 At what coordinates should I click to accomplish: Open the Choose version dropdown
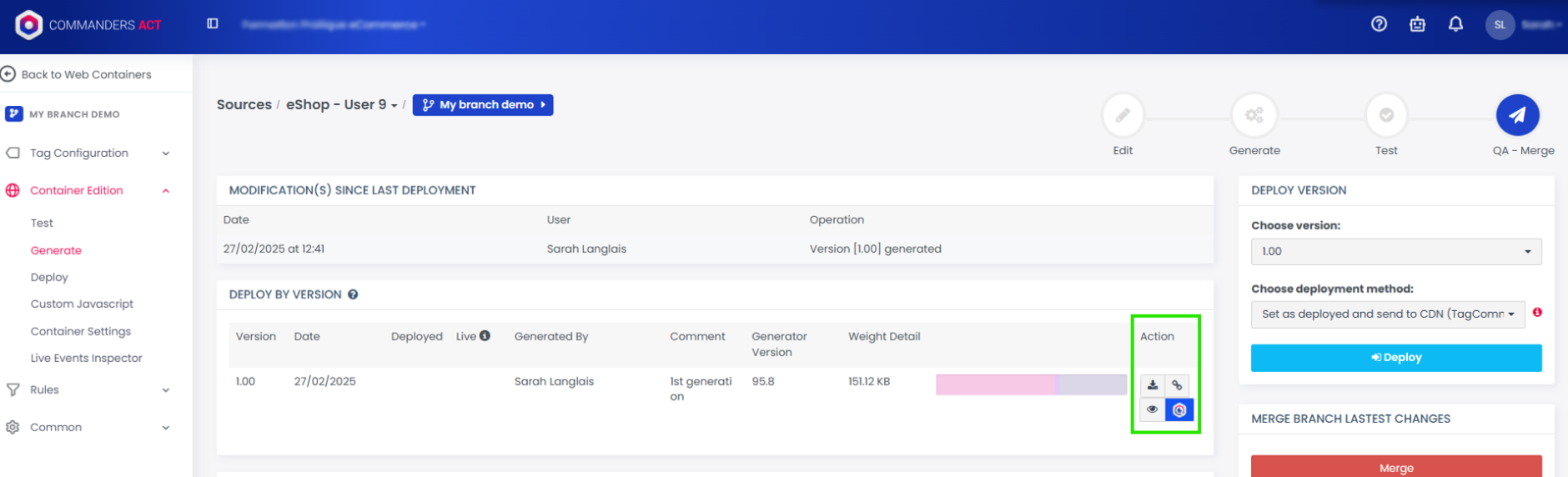[1395, 251]
